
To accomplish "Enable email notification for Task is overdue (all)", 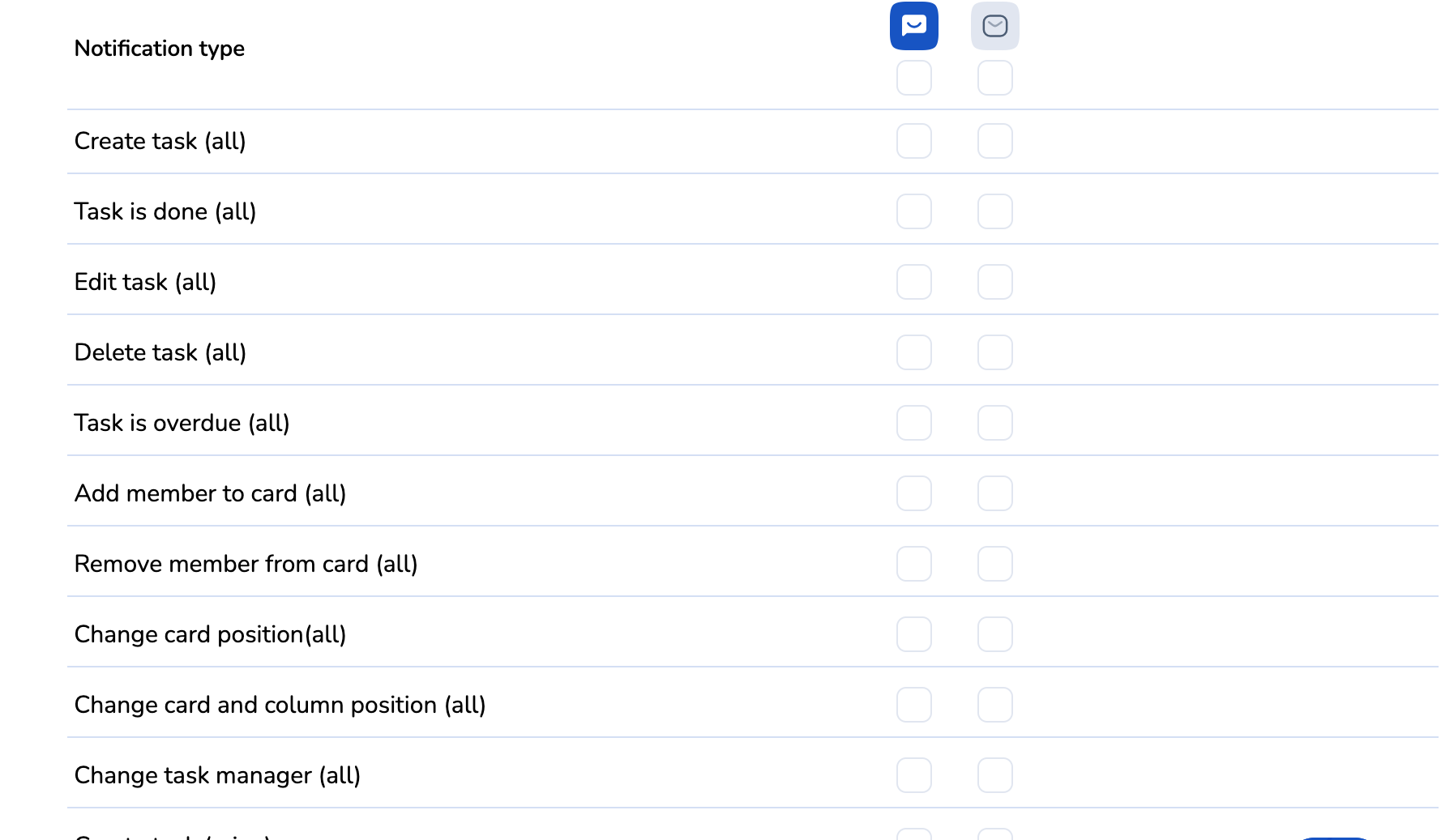I will pos(994,423).
